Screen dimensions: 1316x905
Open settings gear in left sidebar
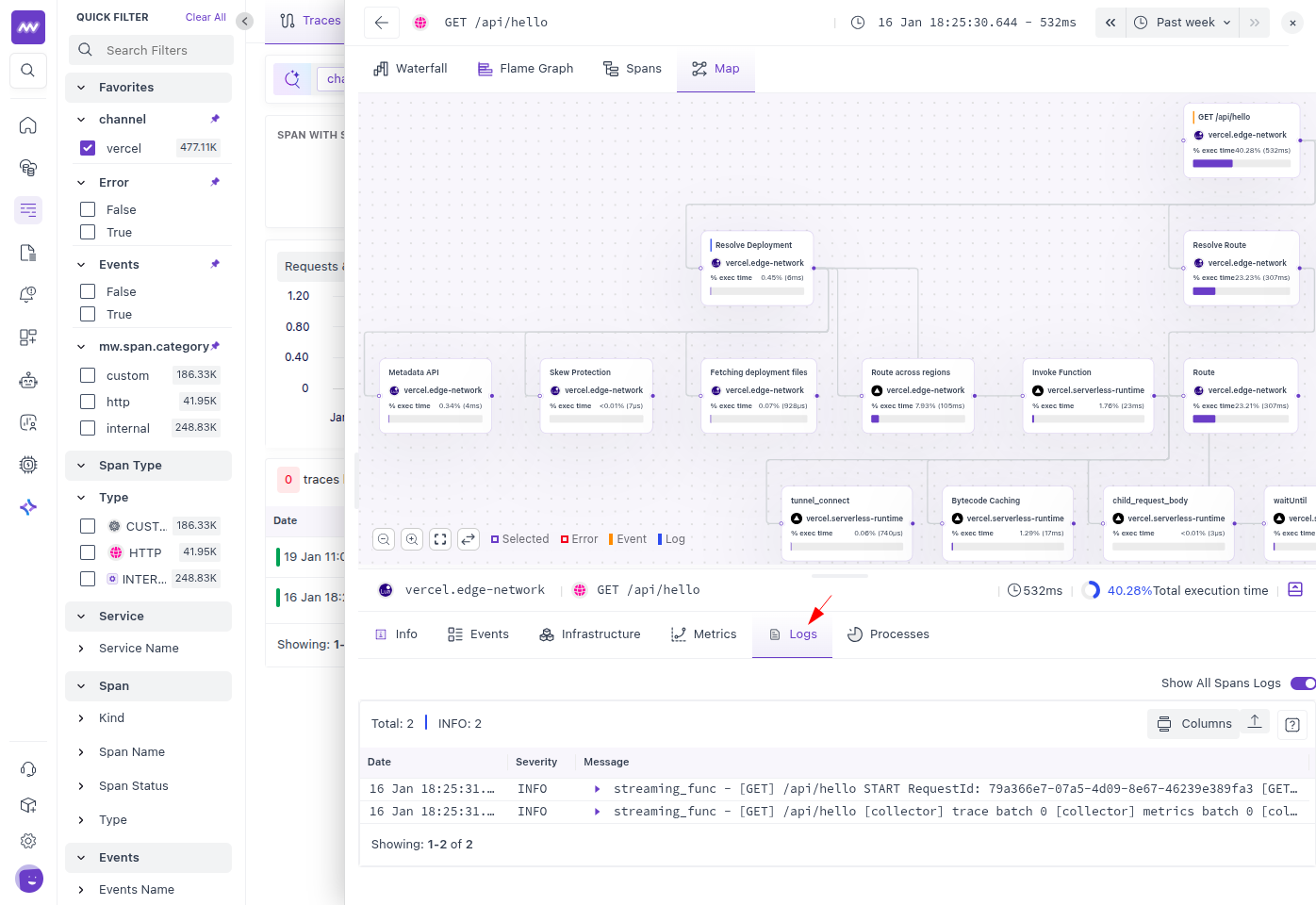point(28,841)
